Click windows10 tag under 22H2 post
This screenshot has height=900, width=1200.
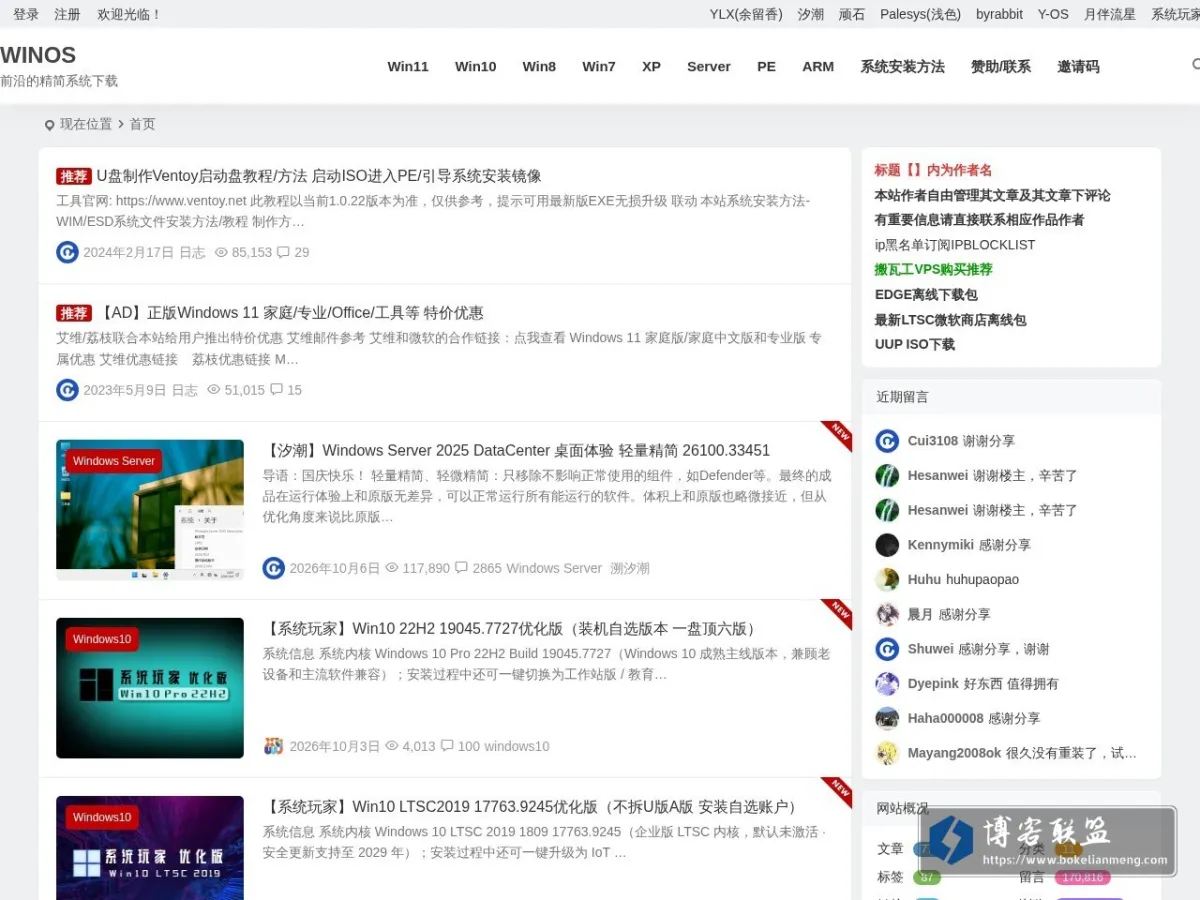tap(517, 746)
